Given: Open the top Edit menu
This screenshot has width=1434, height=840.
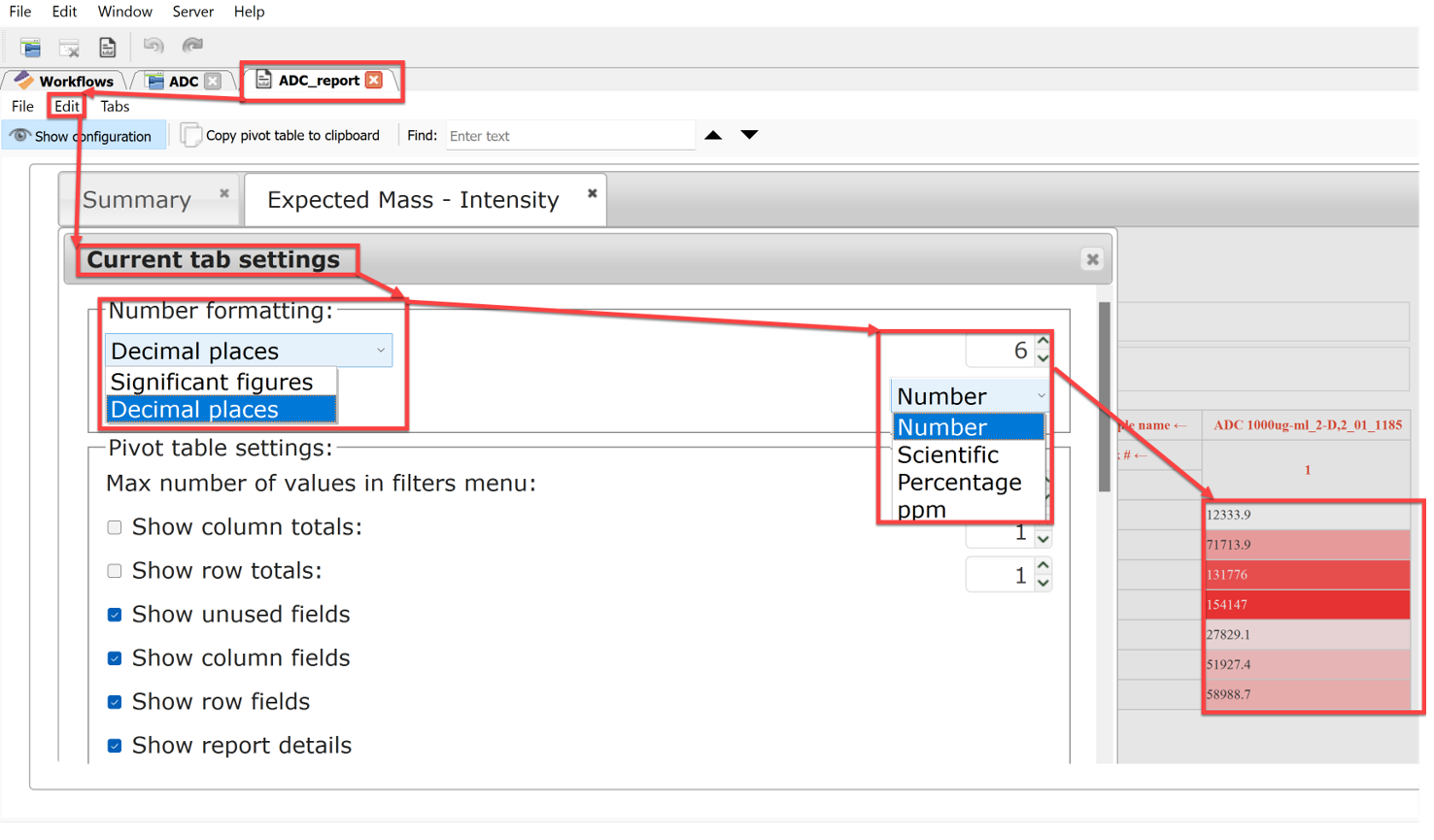Looking at the screenshot, I should pyautogui.click(x=64, y=12).
